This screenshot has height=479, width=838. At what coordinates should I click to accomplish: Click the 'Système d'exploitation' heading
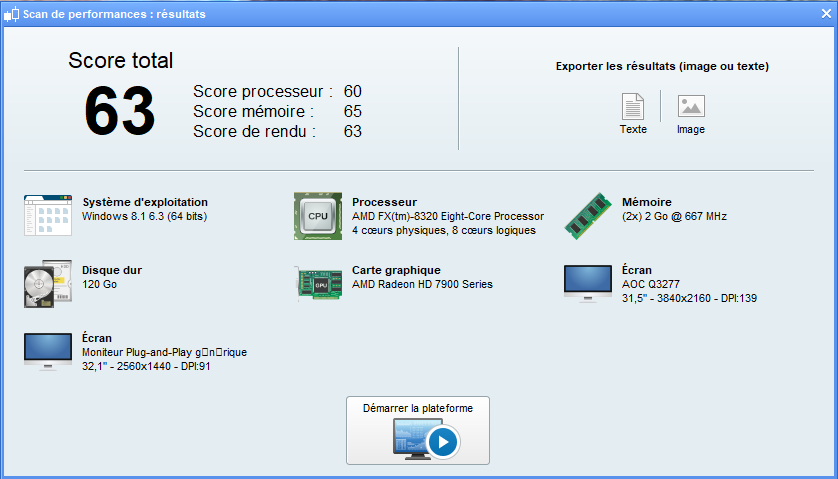pos(145,202)
